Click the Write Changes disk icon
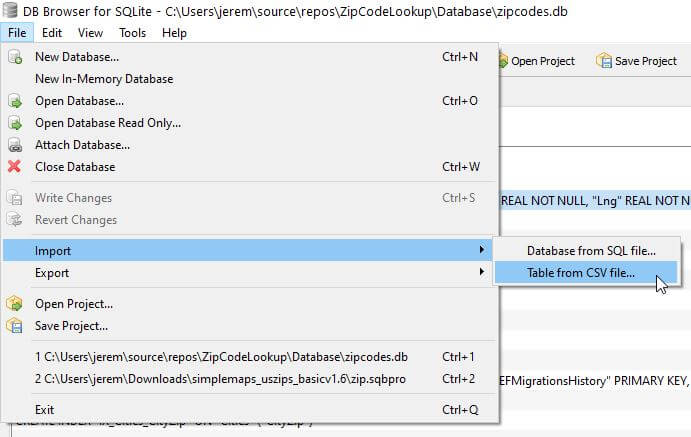This screenshot has height=437, width=691. point(15,198)
